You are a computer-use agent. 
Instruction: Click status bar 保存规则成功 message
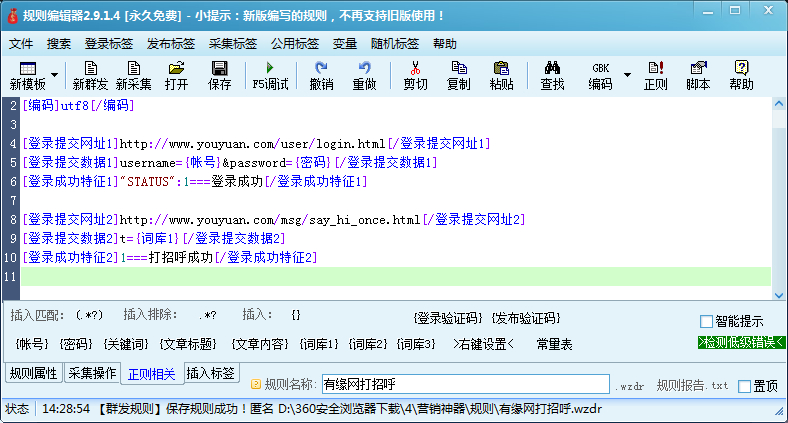pyautogui.click(x=206, y=409)
